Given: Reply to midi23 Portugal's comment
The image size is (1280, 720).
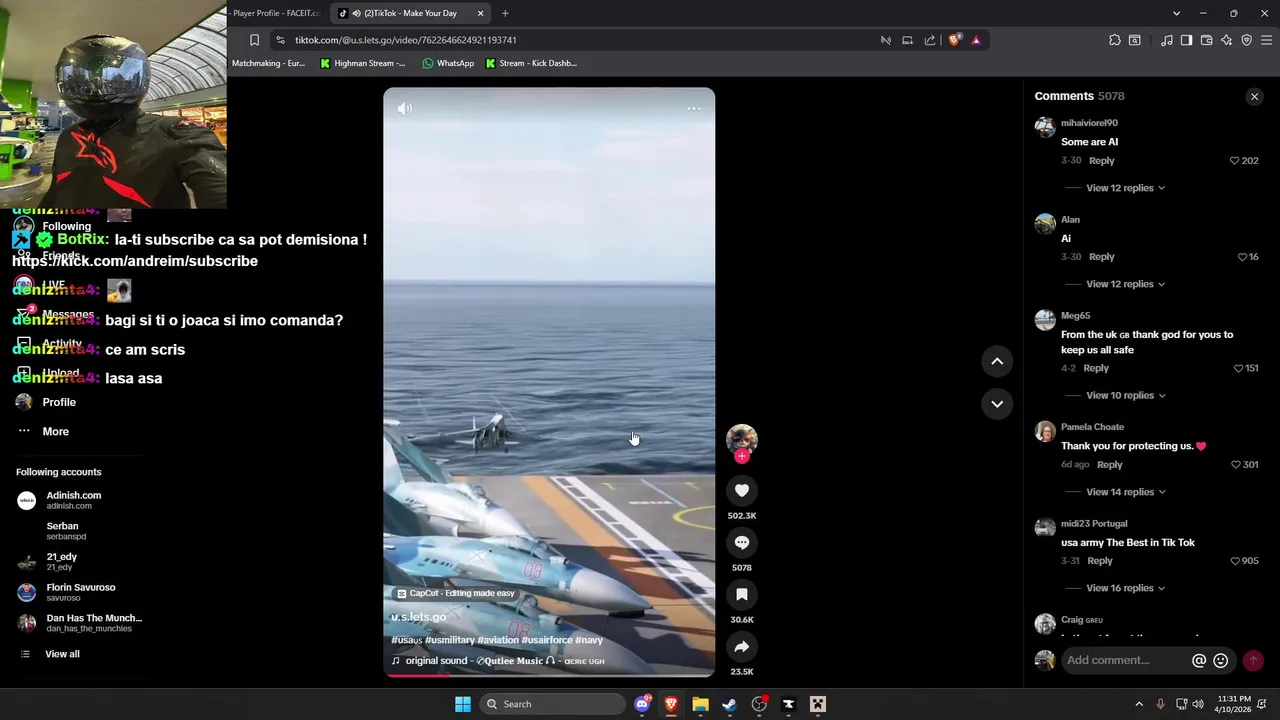Looking at the screenshot, I should click(x=1099, y=561).
